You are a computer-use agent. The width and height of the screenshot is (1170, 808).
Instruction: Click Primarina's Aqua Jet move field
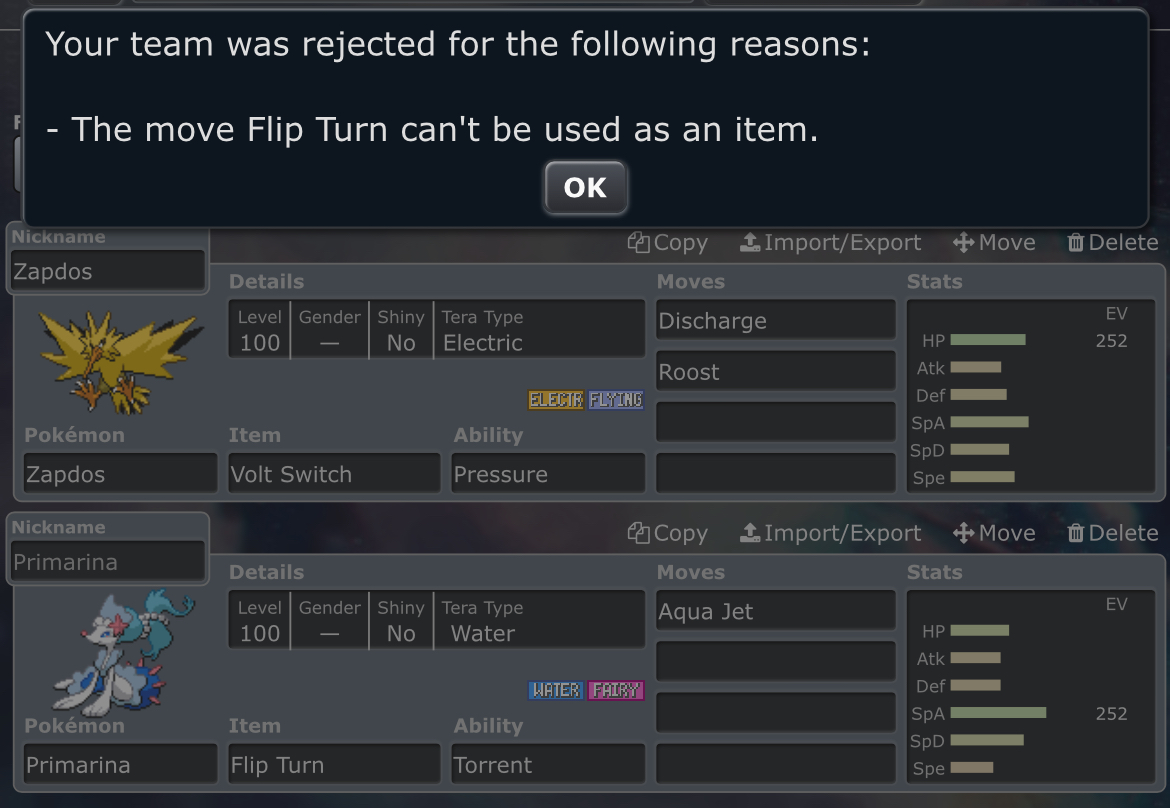point(775,612)
